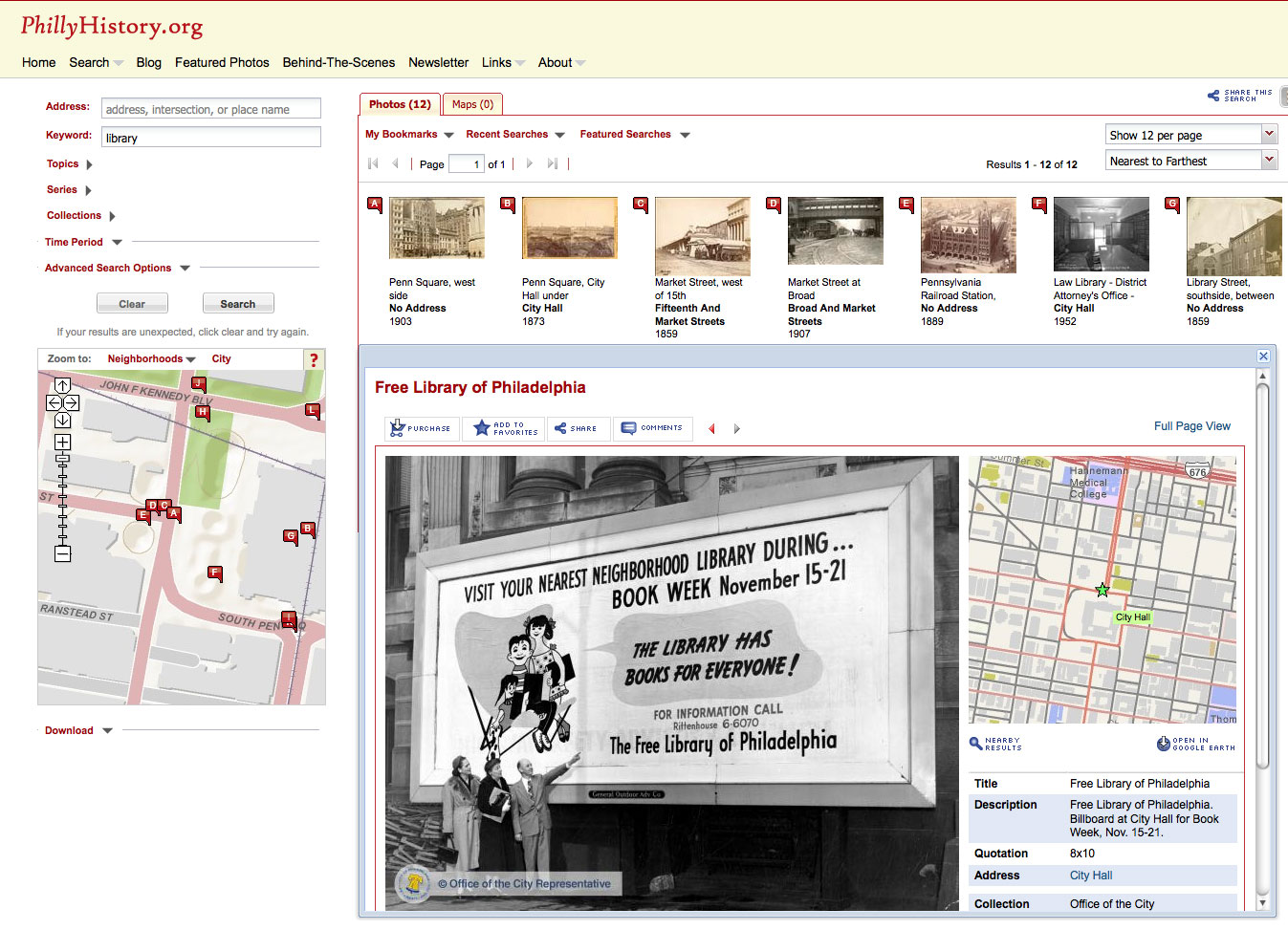Pan the map up
Viewport: 1288px width, 930px height.
pyautogui.click(x=62, y=385)
